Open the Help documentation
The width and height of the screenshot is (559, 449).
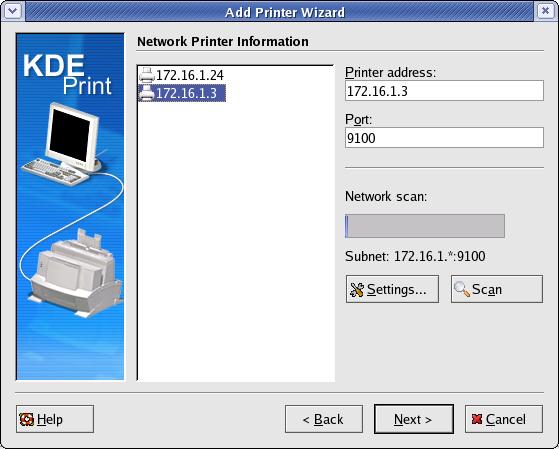(x=55, y=419)
